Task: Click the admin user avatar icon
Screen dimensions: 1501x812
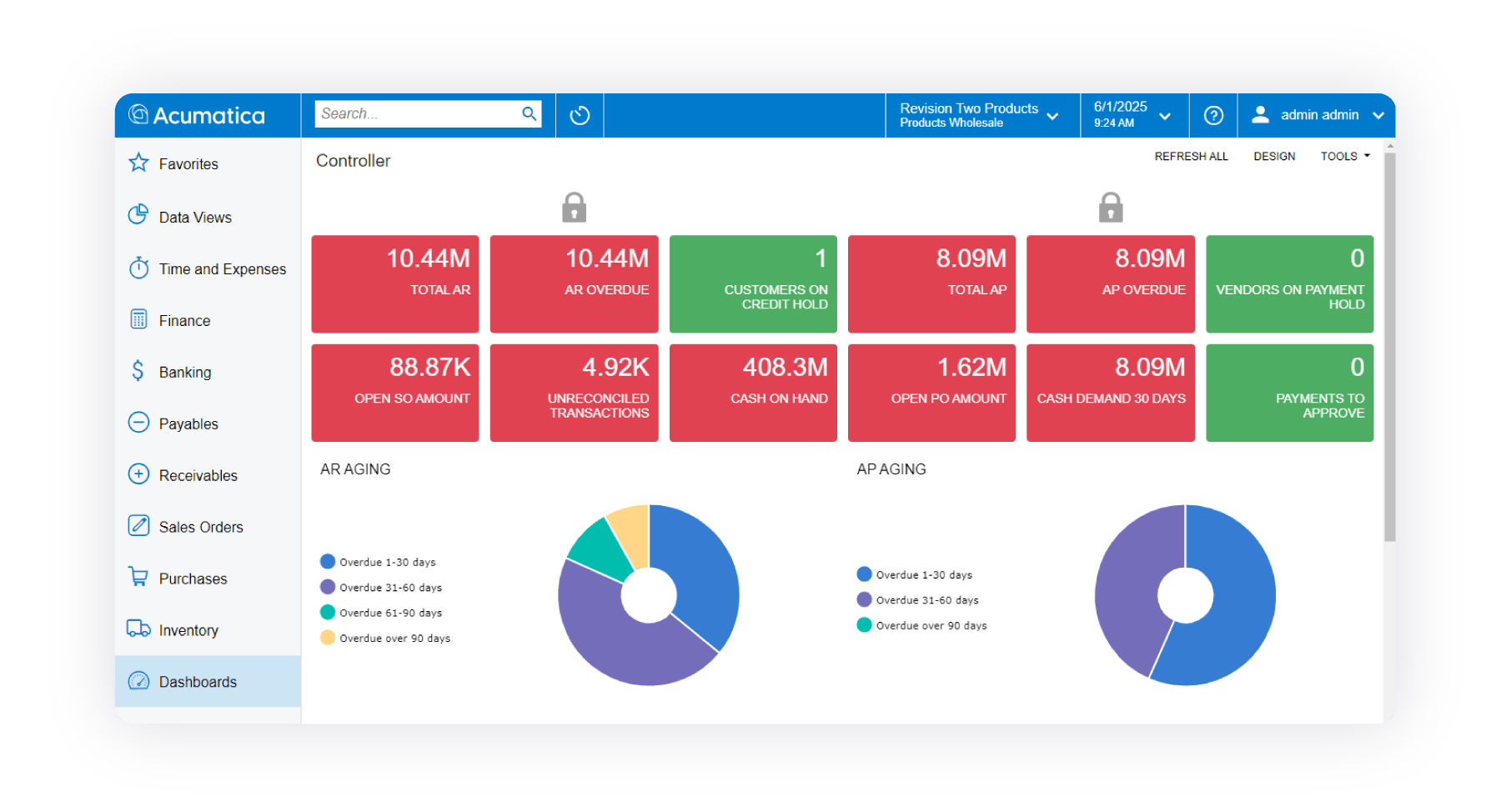Action: (1260, 114)
